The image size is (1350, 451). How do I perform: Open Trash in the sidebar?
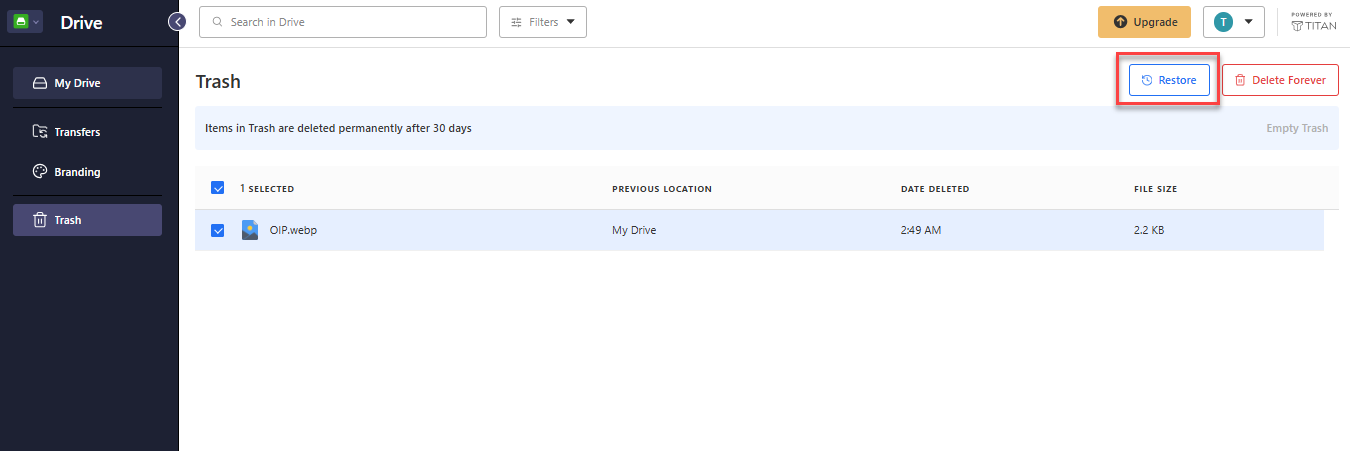[87, 220]
